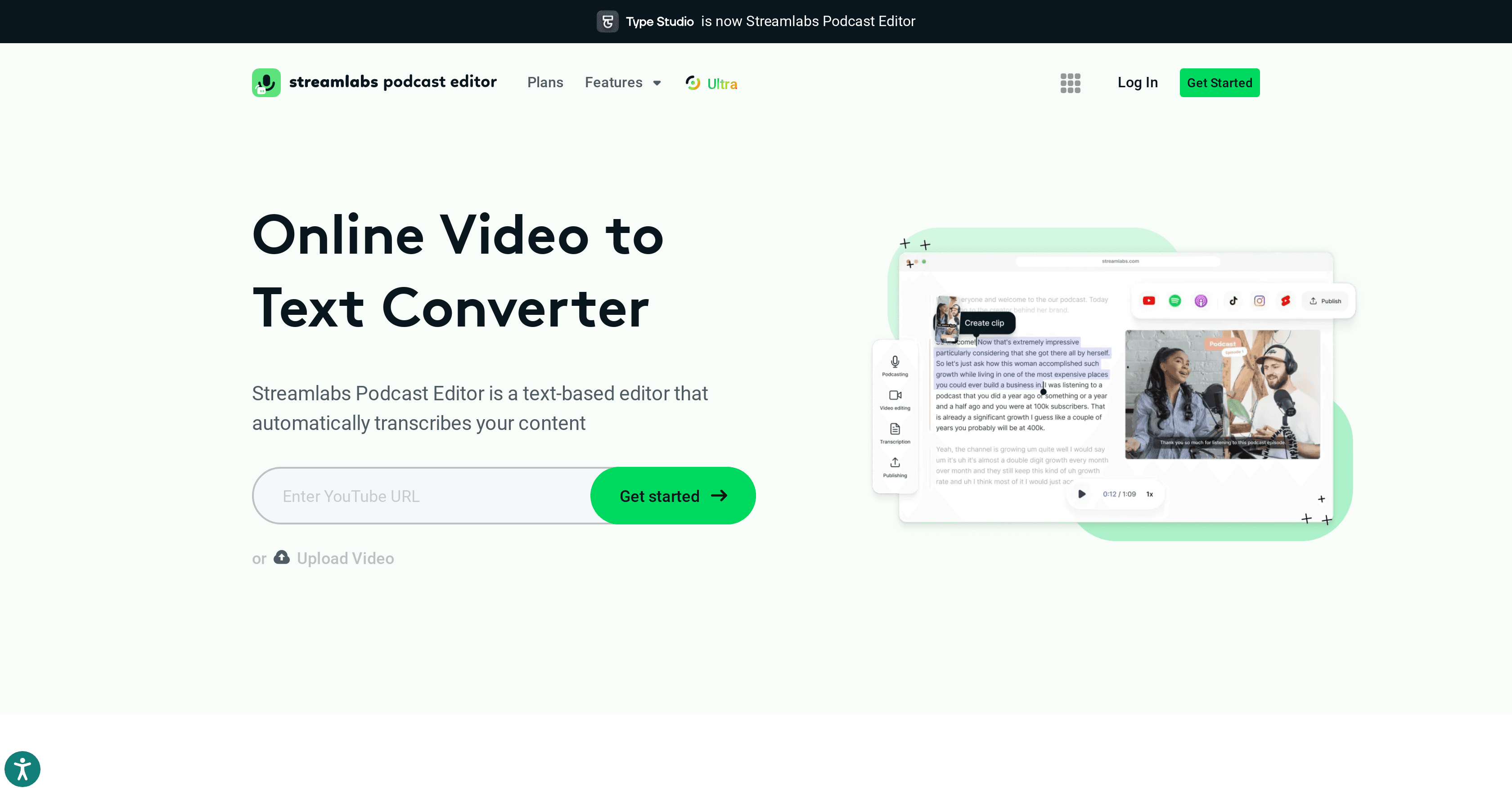Click the Type Studio icon in the banner

607,21
